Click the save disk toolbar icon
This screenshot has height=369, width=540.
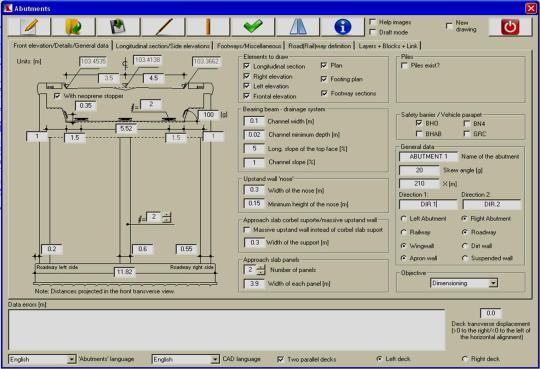point(118,27)
